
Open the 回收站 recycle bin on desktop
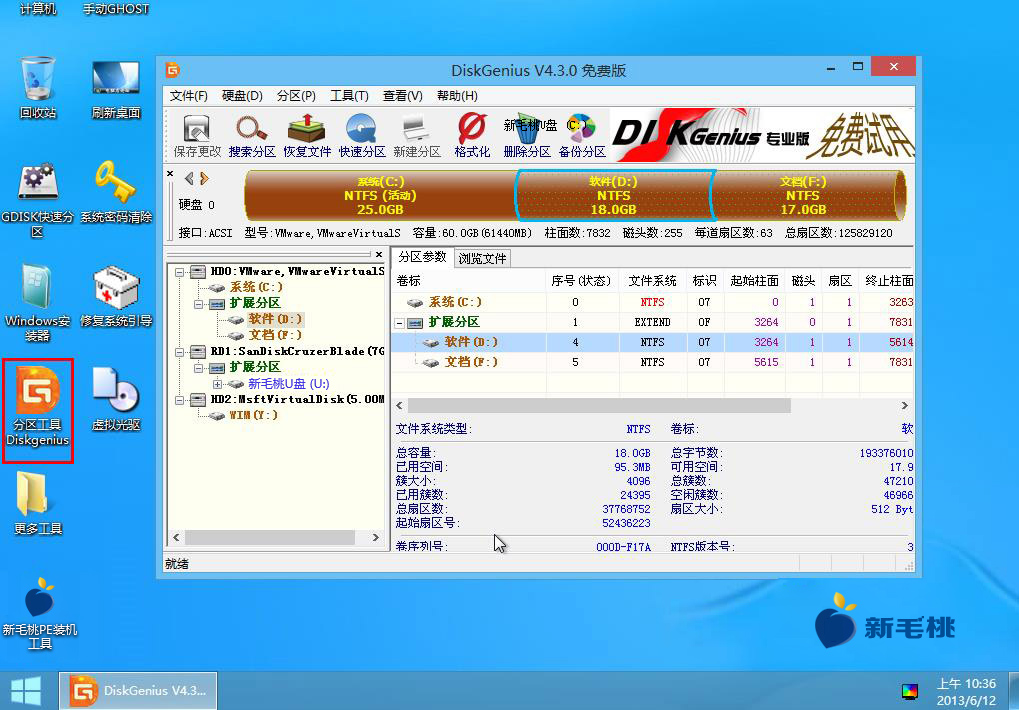tap(38, 88)
